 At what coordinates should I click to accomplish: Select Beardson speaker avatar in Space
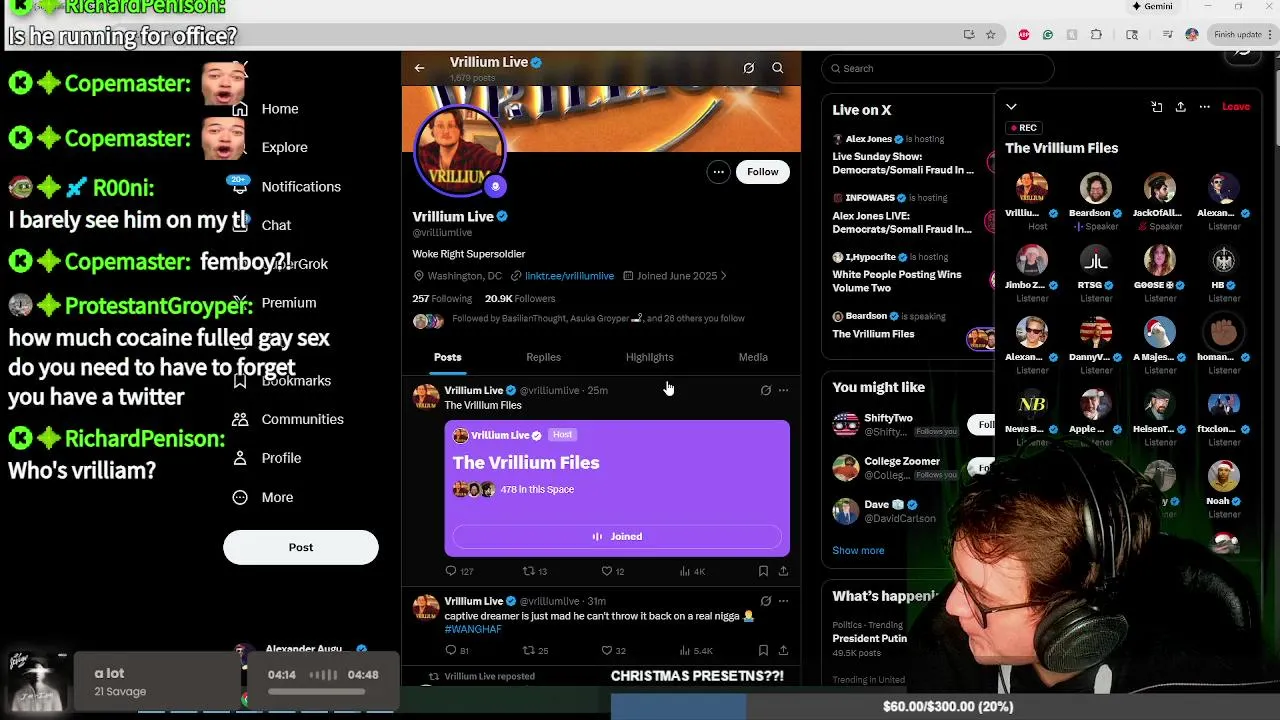[x=1096, y=188]
